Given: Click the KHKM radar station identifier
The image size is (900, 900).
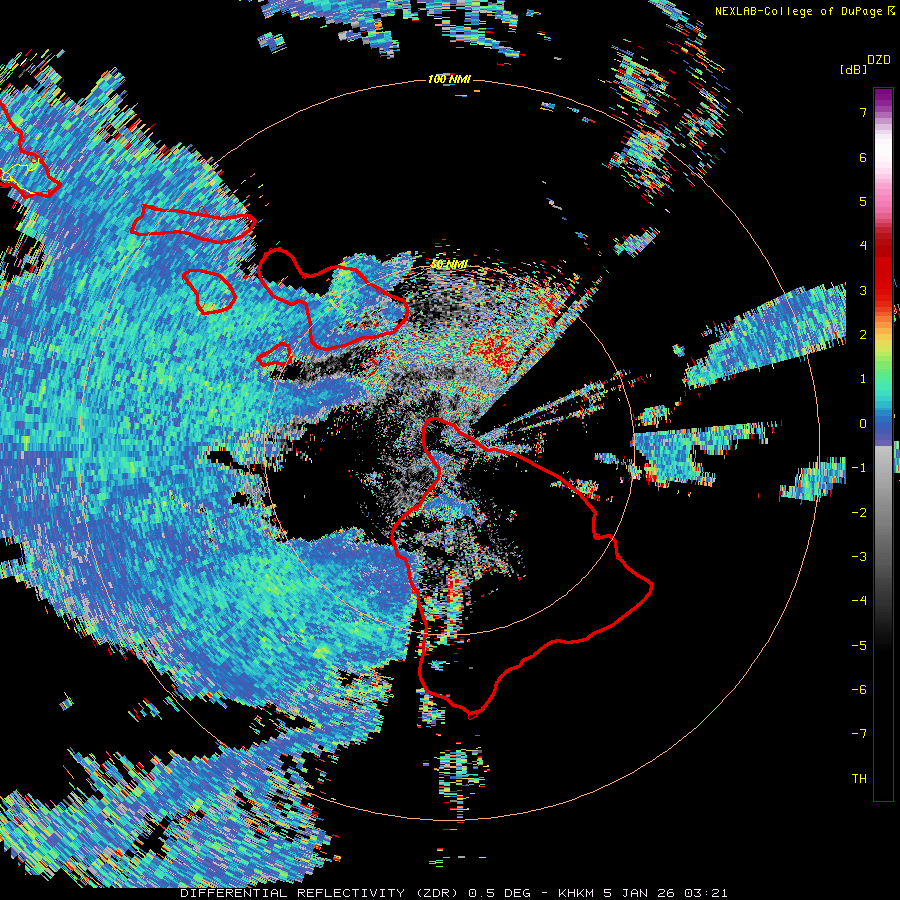Looking at the screenshot, I should click(x=578, y=893).
